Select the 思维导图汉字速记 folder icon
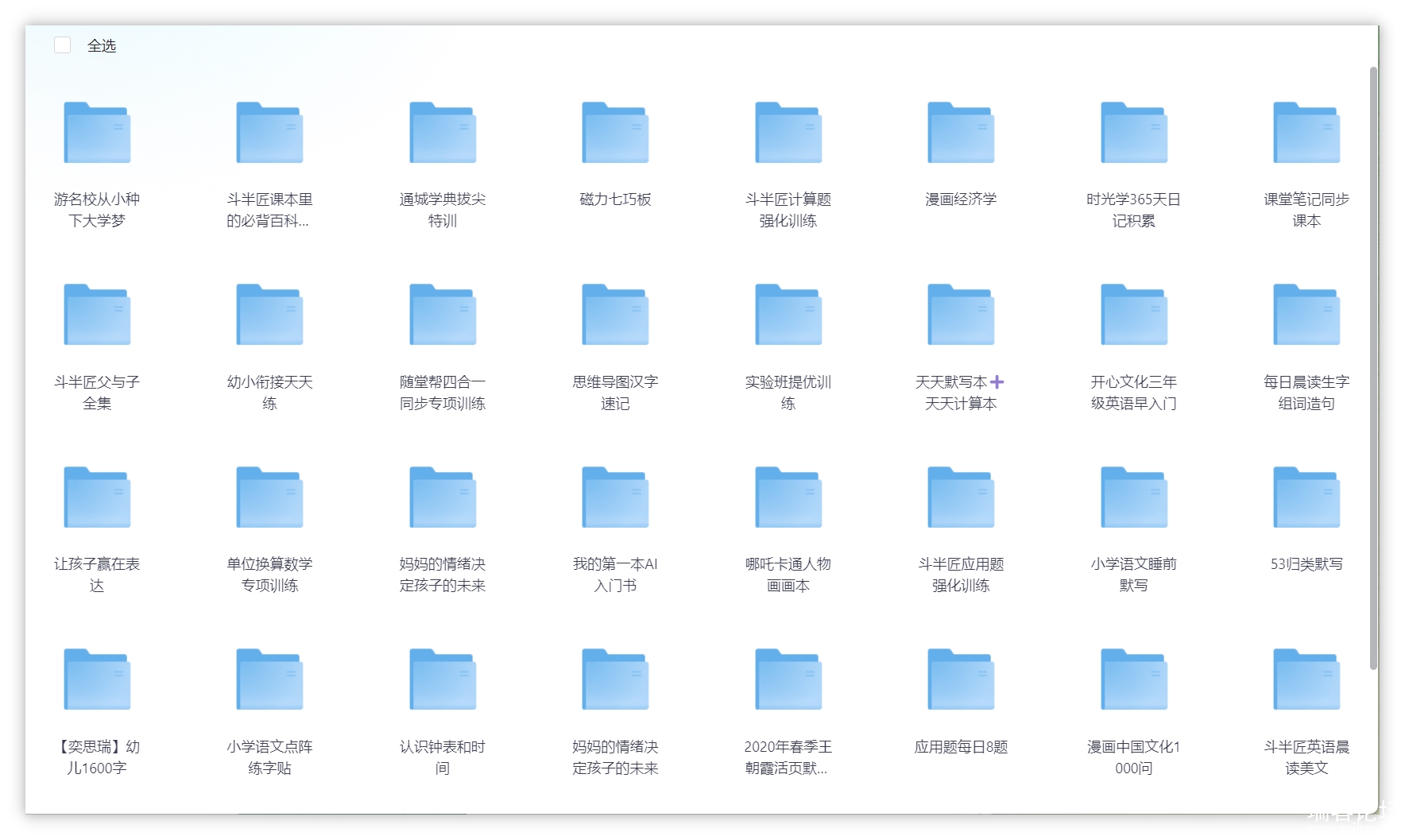 pos(615,315)
